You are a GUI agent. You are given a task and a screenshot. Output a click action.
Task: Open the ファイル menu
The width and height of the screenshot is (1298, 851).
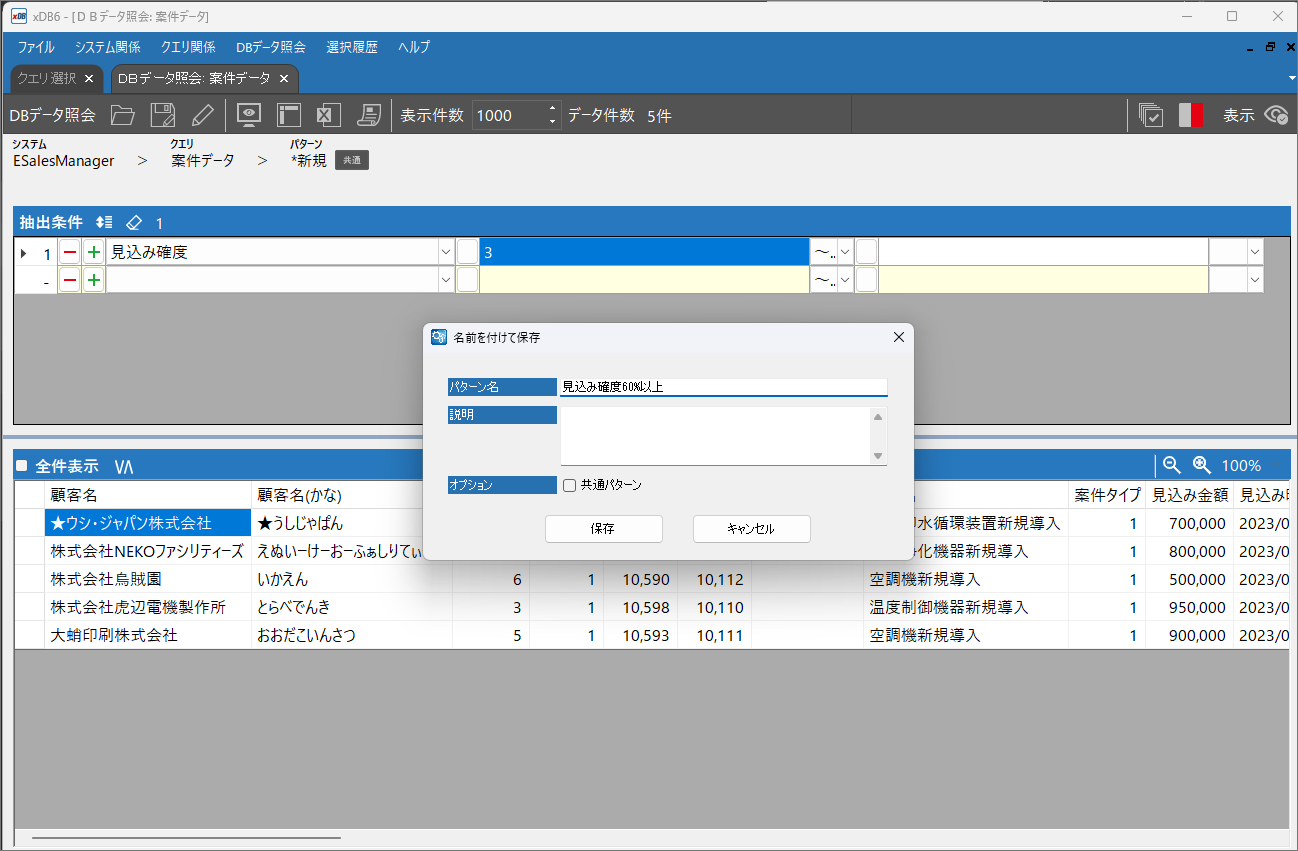(x=36, y=47)
